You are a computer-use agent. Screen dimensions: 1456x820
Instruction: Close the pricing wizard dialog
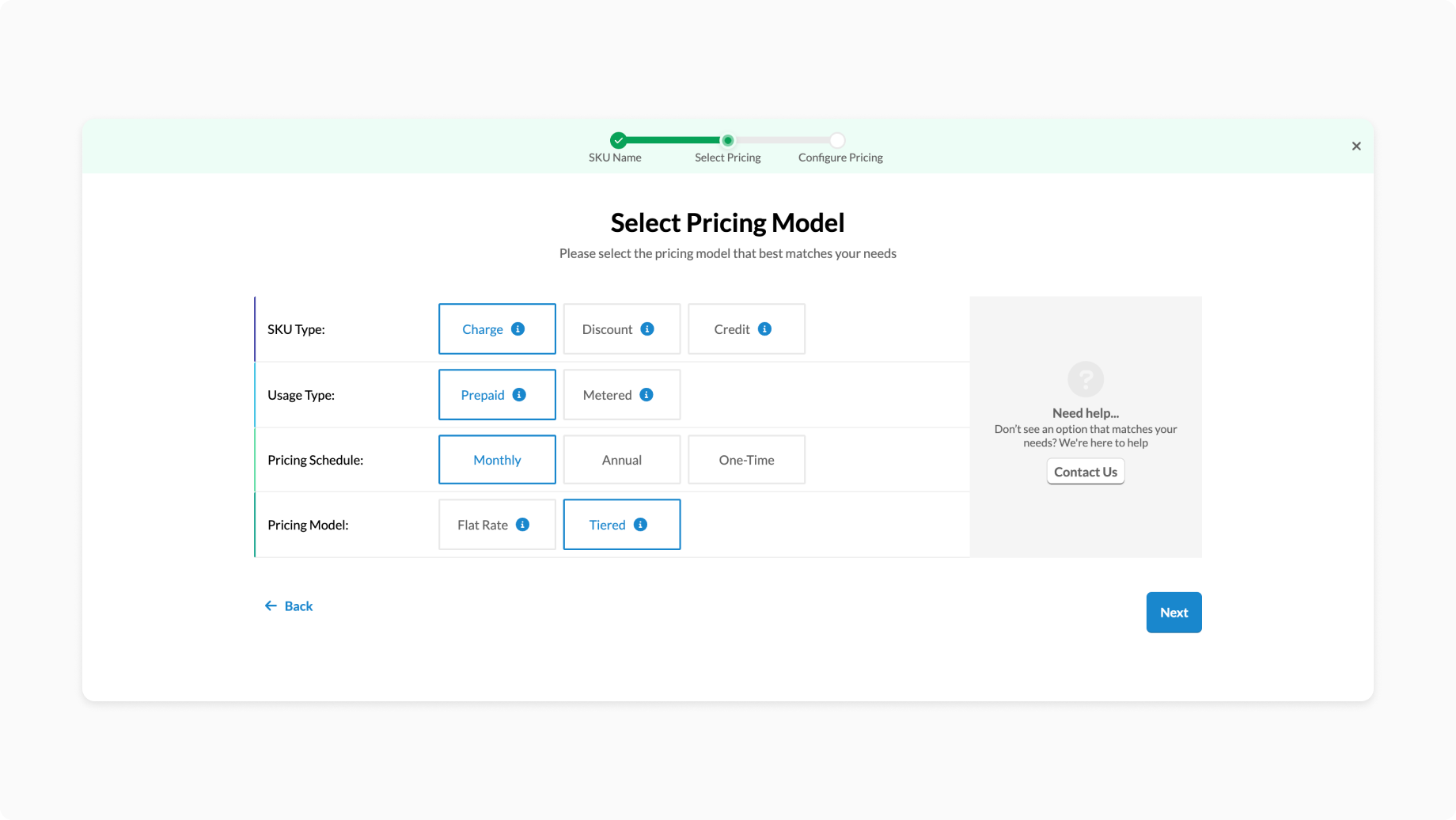point(1356,146)
